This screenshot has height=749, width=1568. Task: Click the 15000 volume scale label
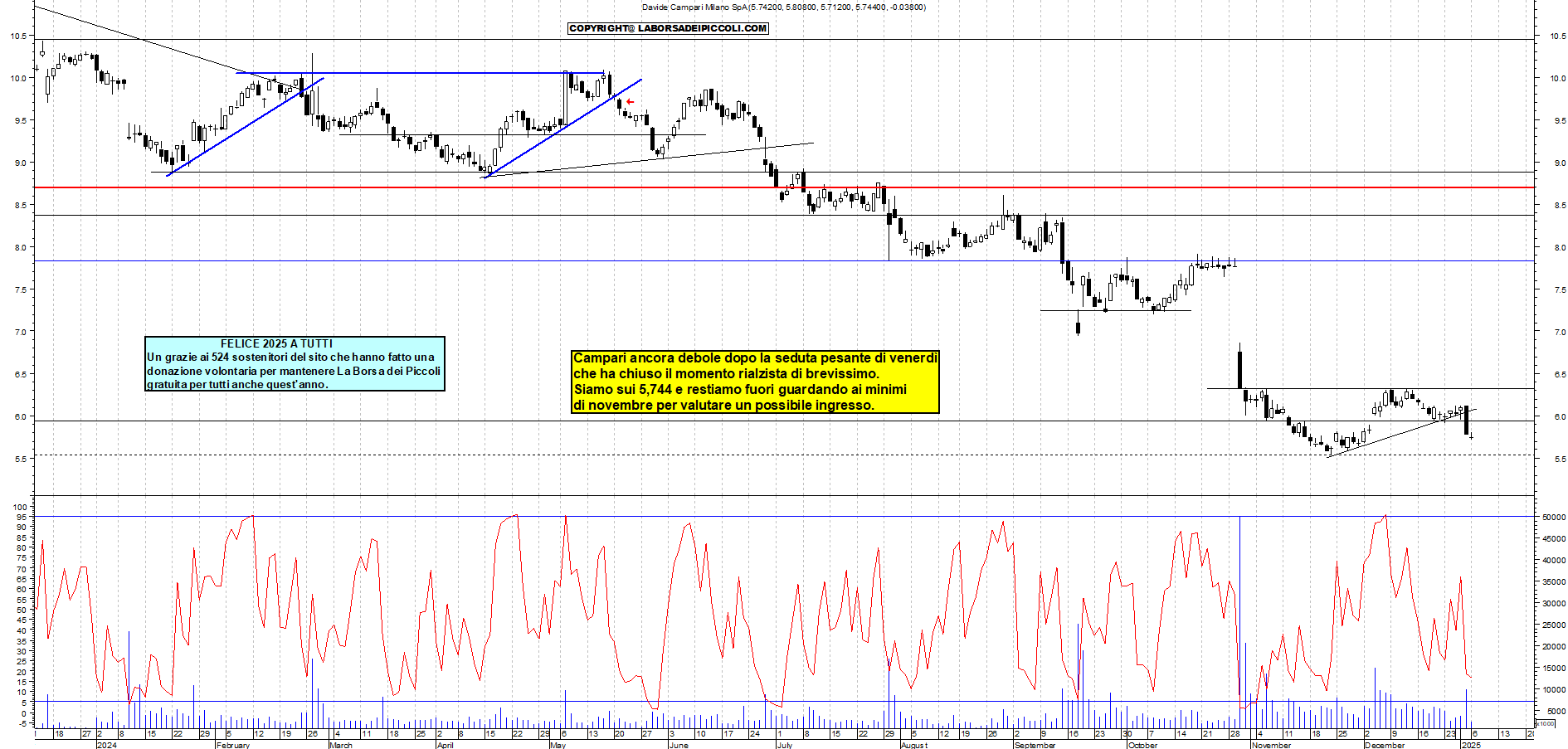1554,668
